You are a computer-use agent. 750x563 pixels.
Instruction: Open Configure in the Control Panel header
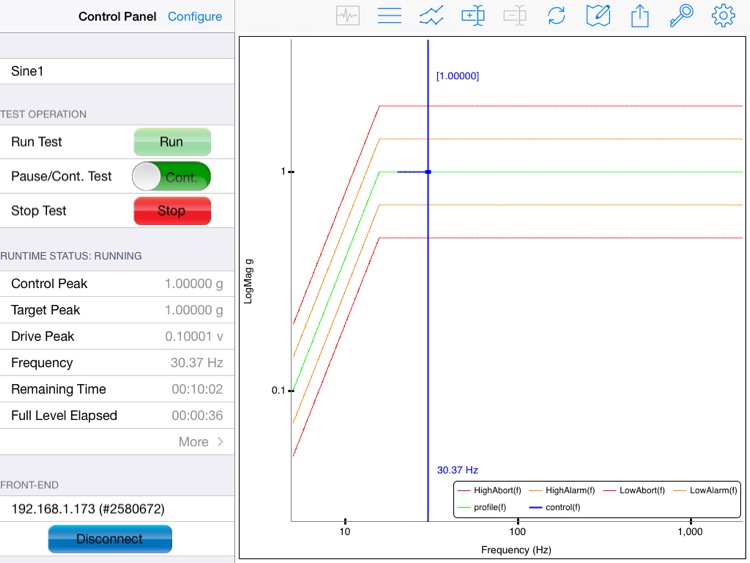point(195,17)
